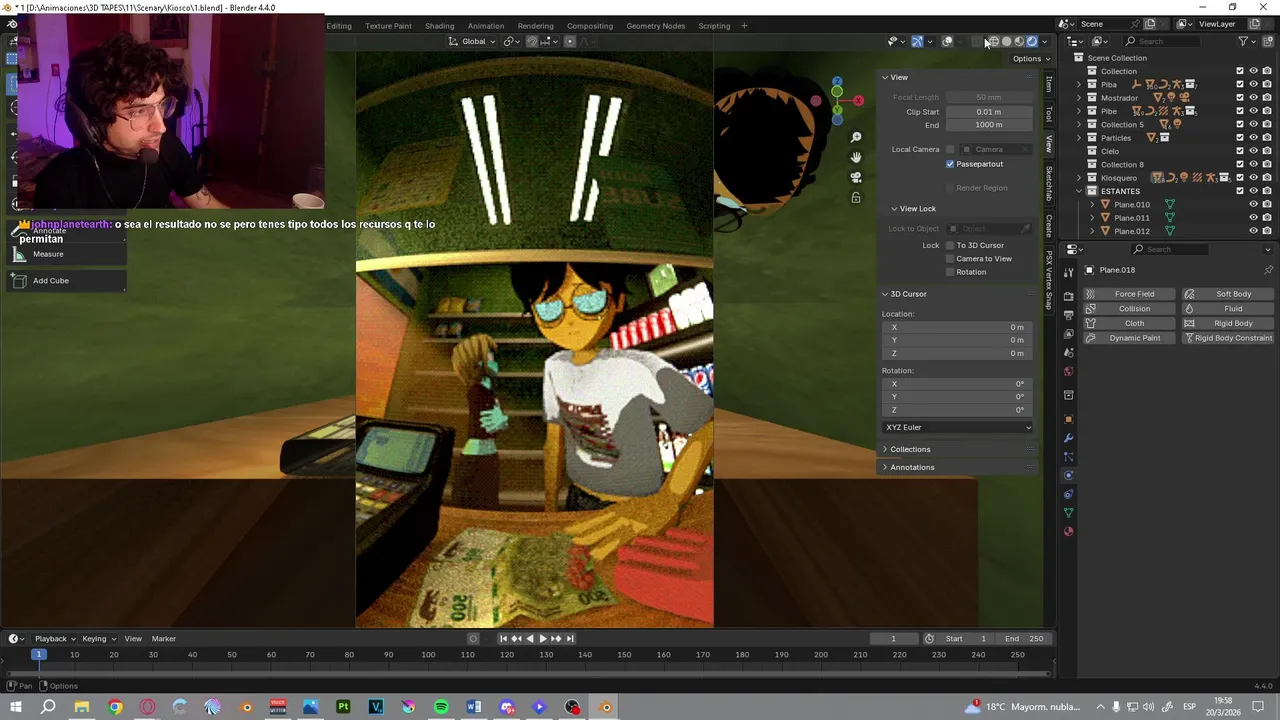Switch to material preview shading
Viewport: 1280px width, 720px height.
pyautogui.click(x=1019, y=41)
